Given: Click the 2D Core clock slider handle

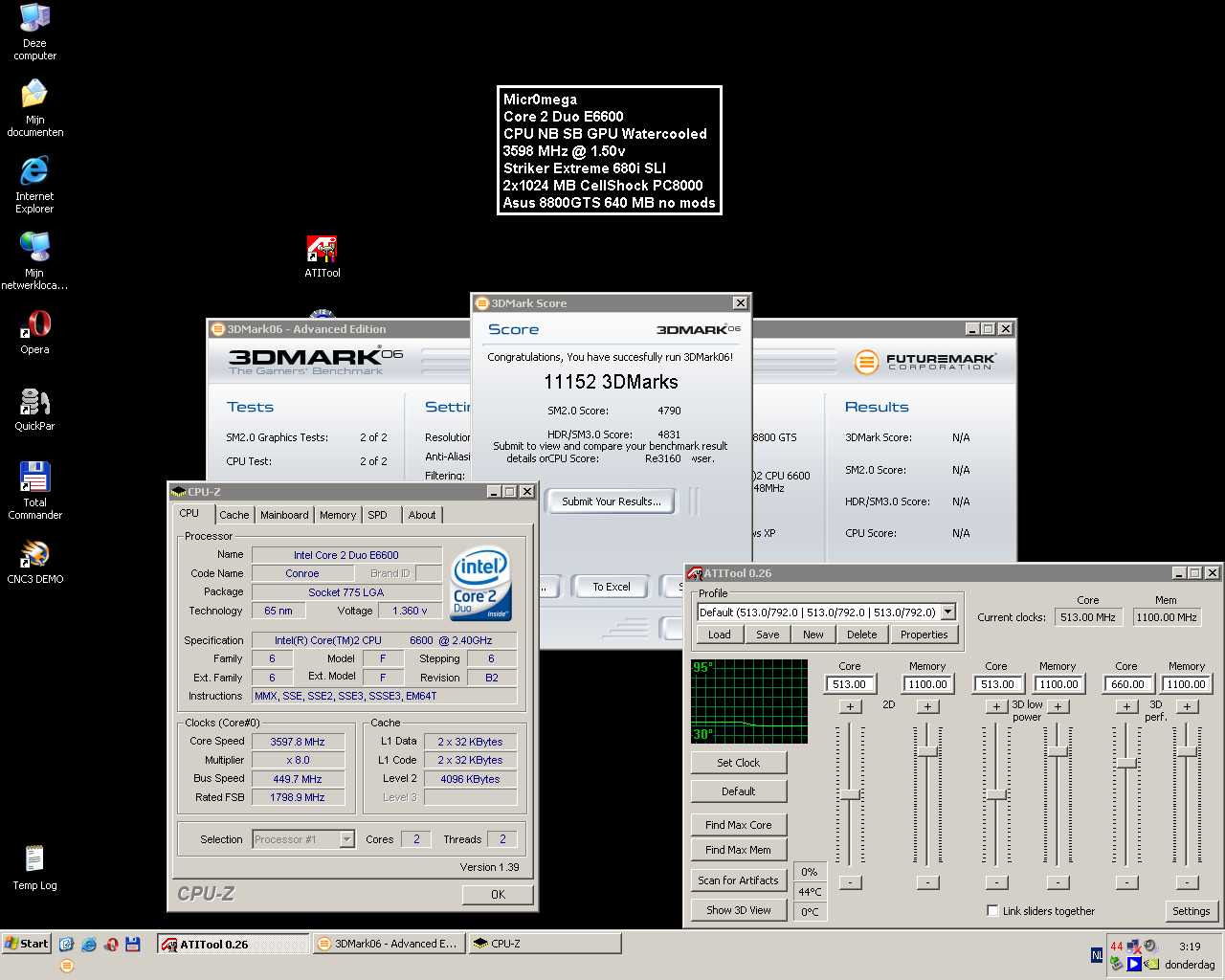Looking at the screenshot, I should point(850,795).
